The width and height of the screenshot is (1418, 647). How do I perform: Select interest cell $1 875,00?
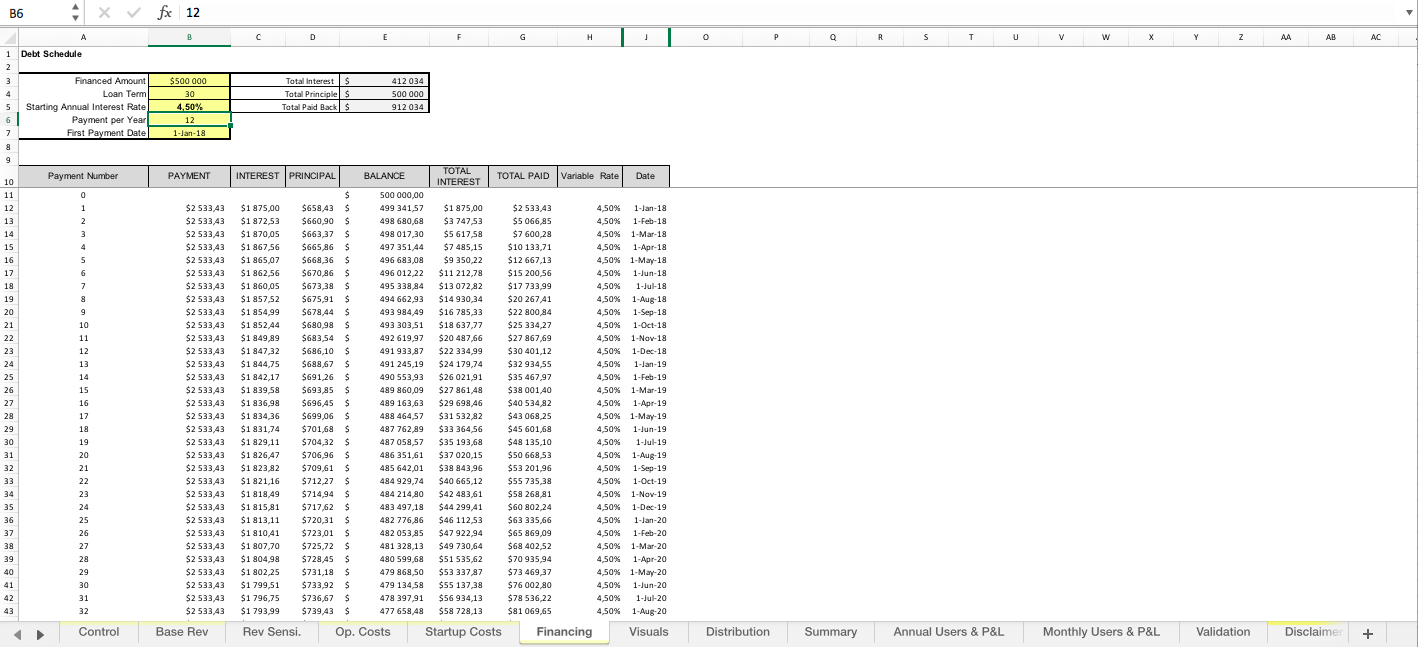[x=258, y=208]
